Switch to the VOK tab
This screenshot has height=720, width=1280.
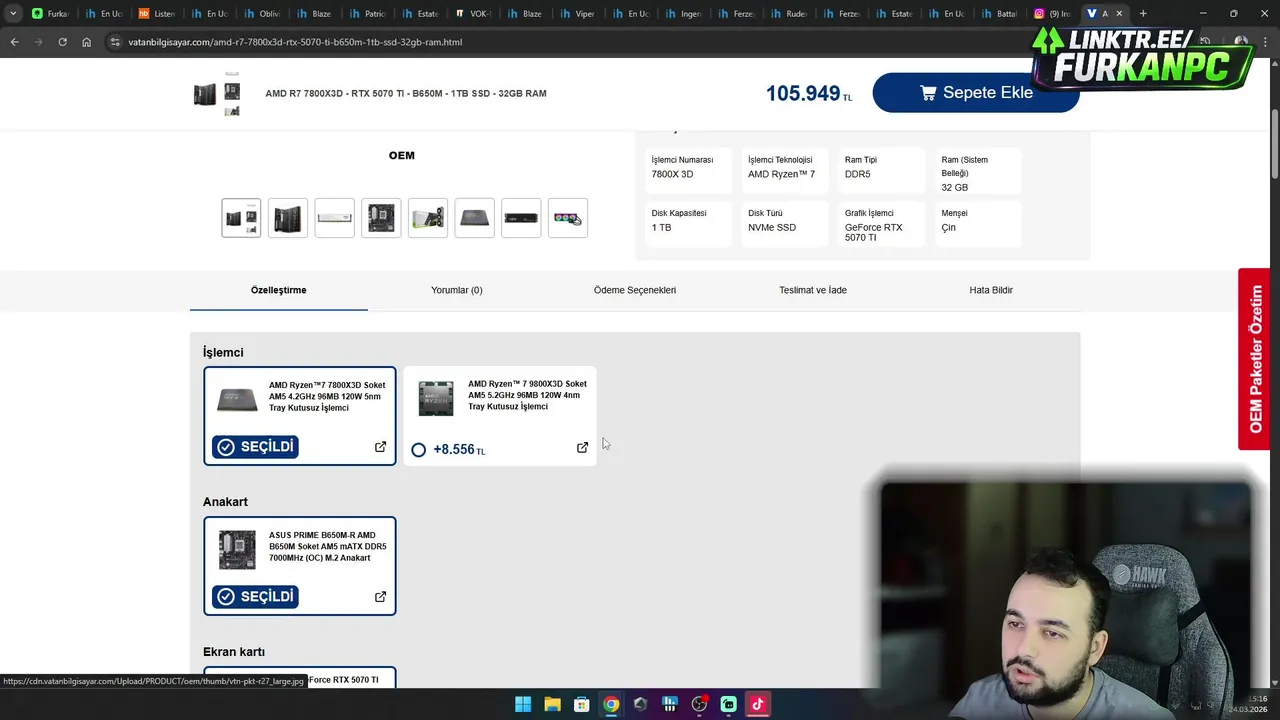(x=474, y=14)
